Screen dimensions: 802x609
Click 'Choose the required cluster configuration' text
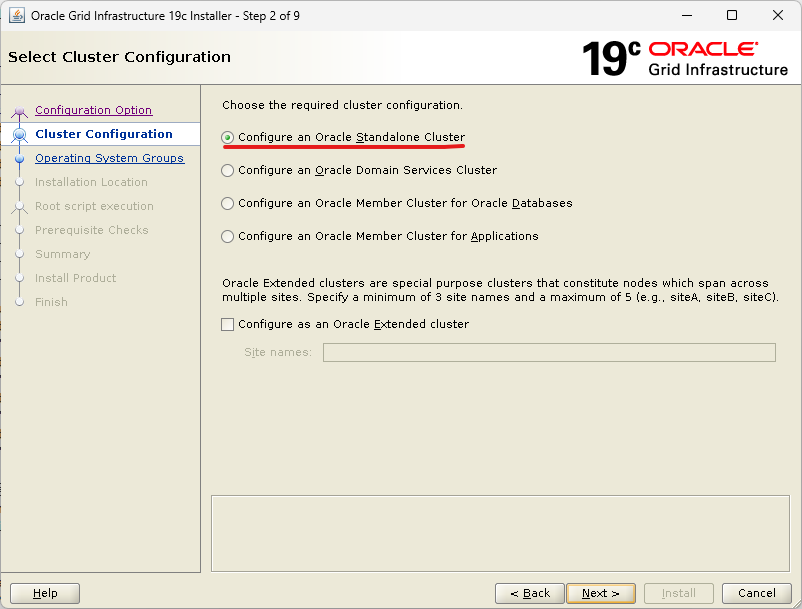tap(342, 105)
